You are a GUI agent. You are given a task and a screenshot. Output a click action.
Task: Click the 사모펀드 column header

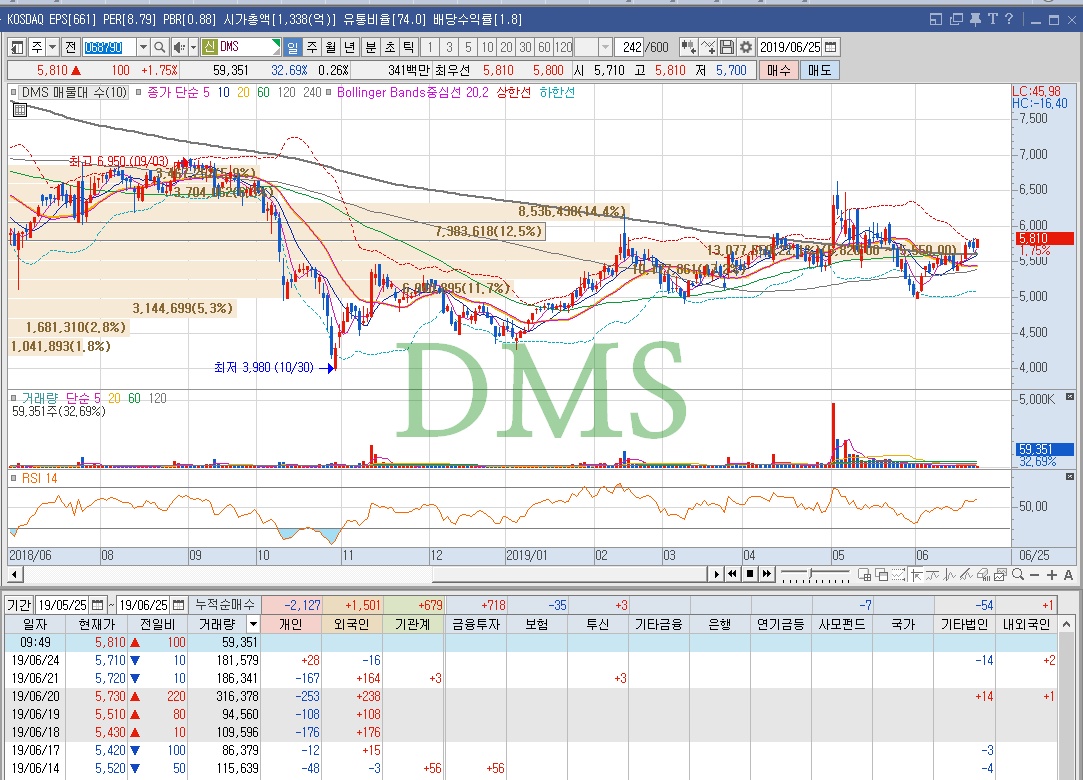841,625
